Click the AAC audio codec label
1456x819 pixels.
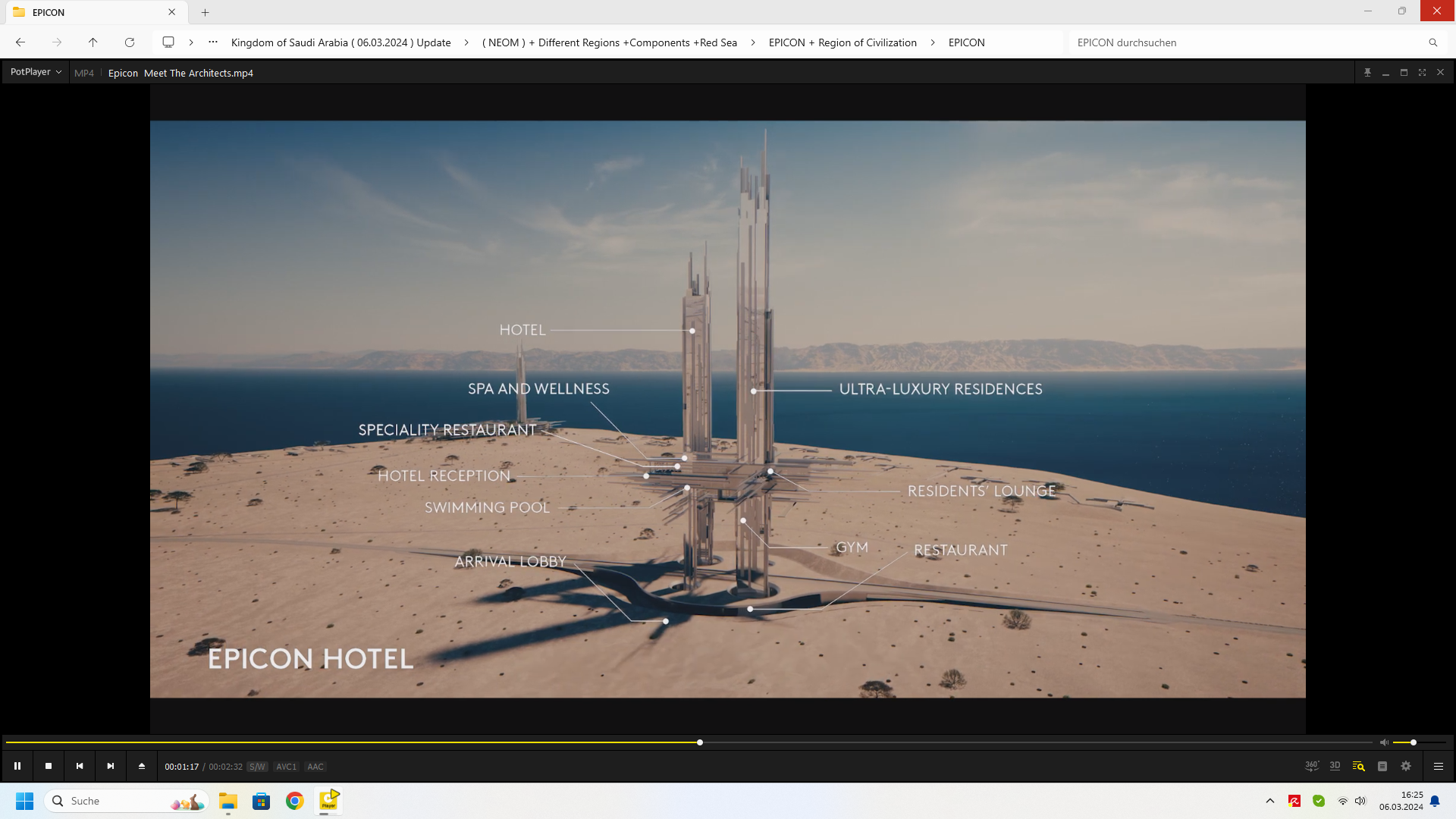point(315,767)
